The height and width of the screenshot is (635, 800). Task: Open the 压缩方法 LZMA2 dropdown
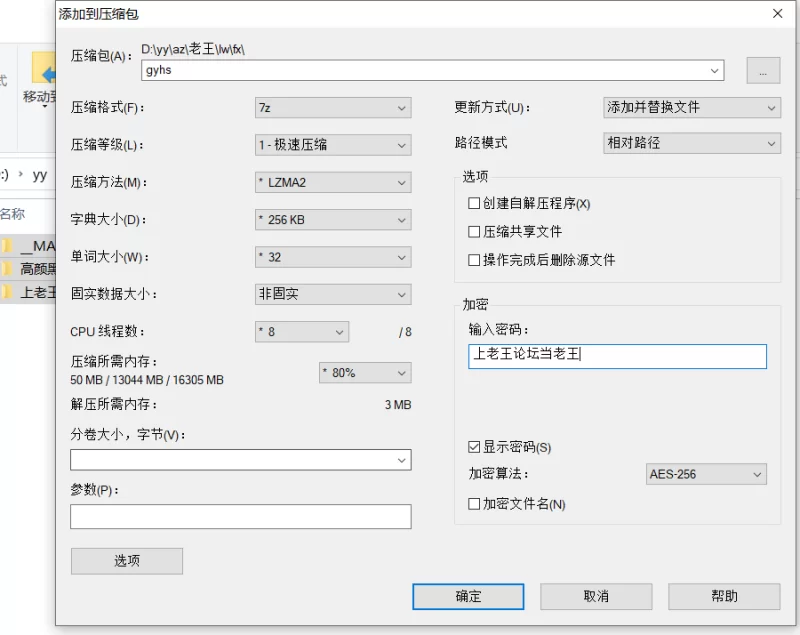click(x=333, y=182)
